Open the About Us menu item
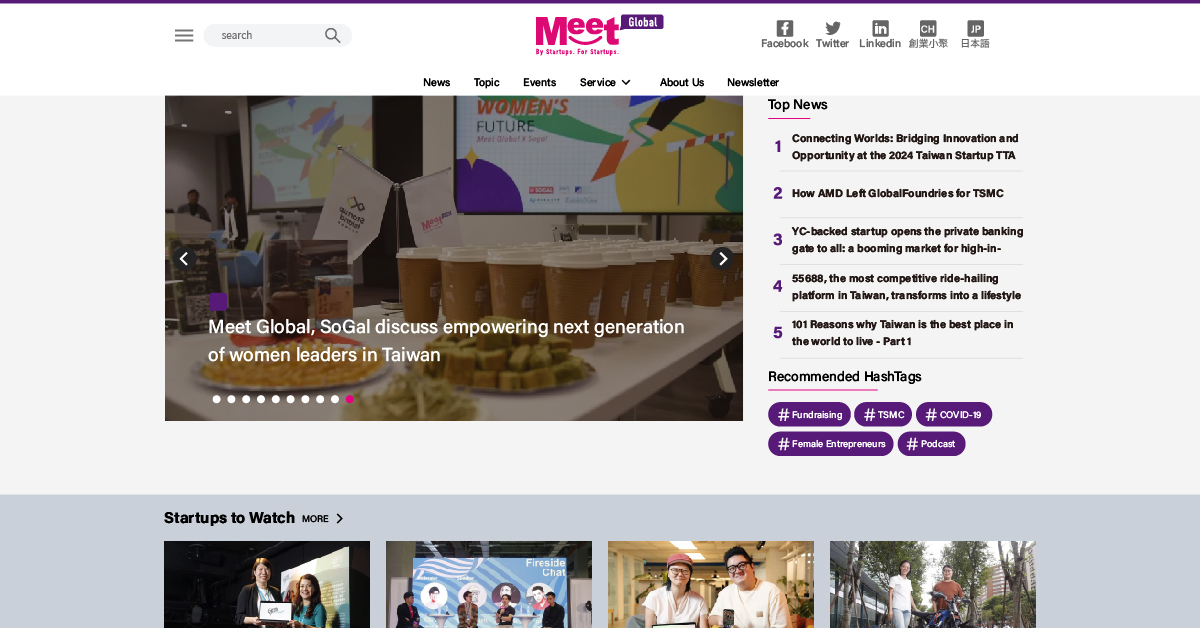This screenshot has height=628, width=1200. coord(682,82)
